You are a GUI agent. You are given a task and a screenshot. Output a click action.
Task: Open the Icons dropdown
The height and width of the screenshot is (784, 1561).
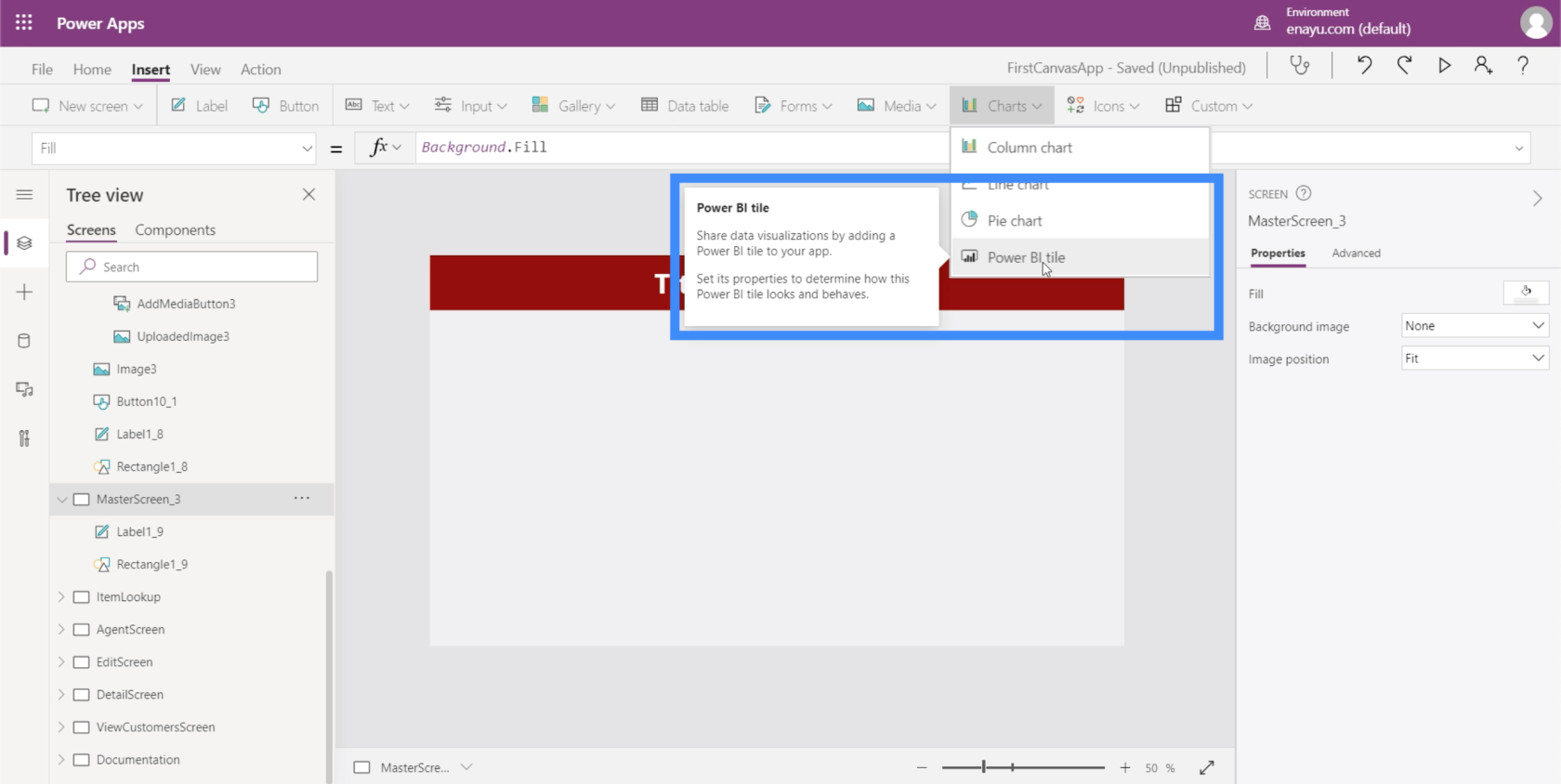(x=1103, y=106)
